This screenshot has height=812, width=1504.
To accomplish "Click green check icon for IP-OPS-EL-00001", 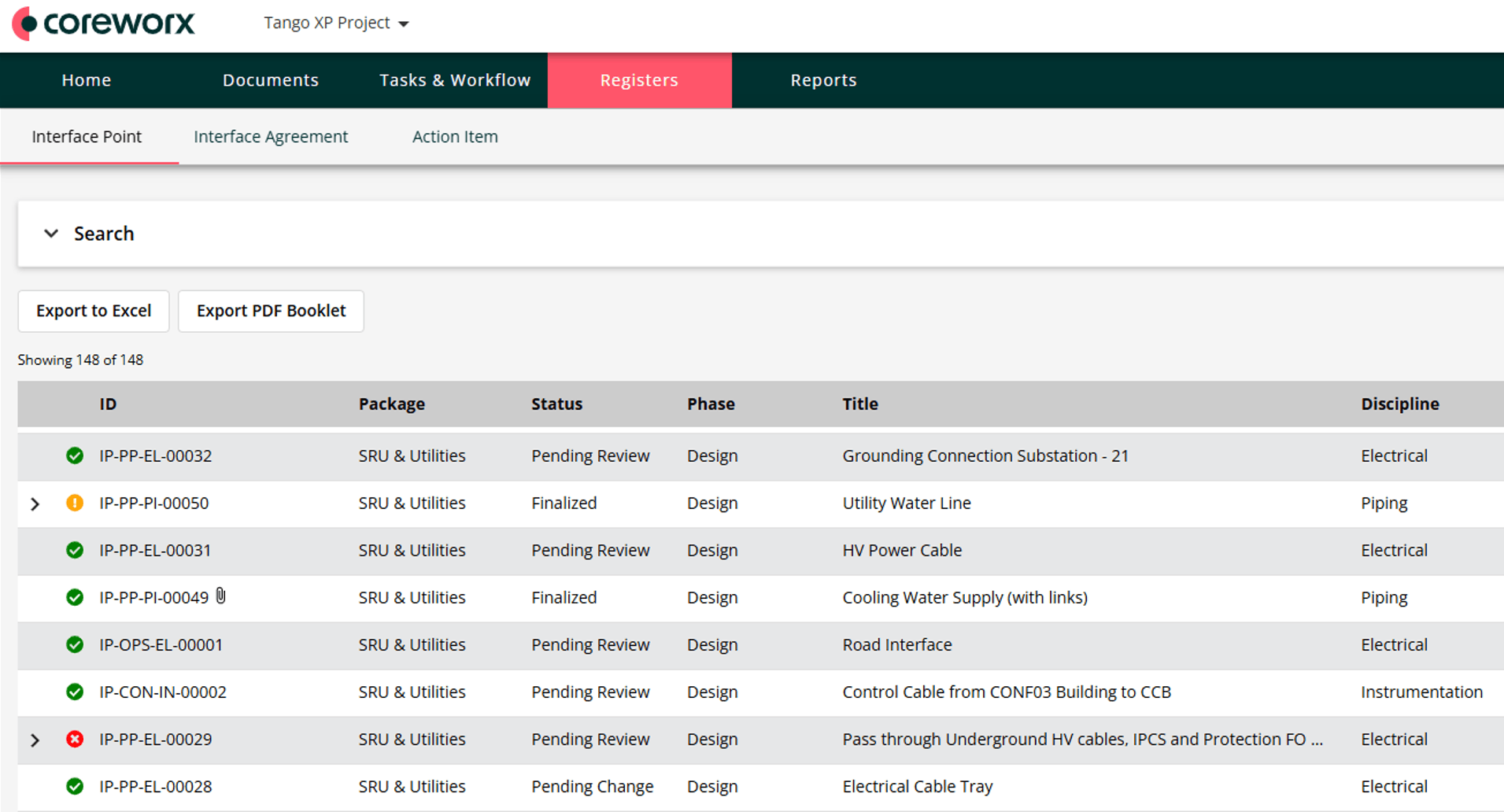I will click(x=75, y=644).
